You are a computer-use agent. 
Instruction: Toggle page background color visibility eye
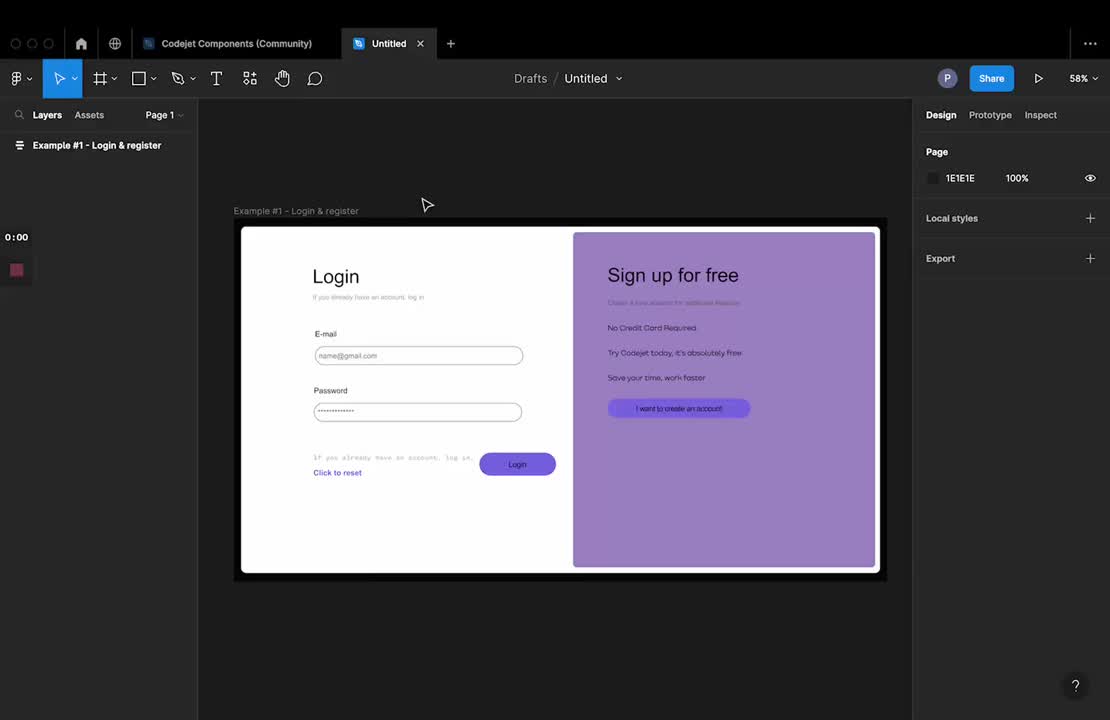[x=1090, y=178]
